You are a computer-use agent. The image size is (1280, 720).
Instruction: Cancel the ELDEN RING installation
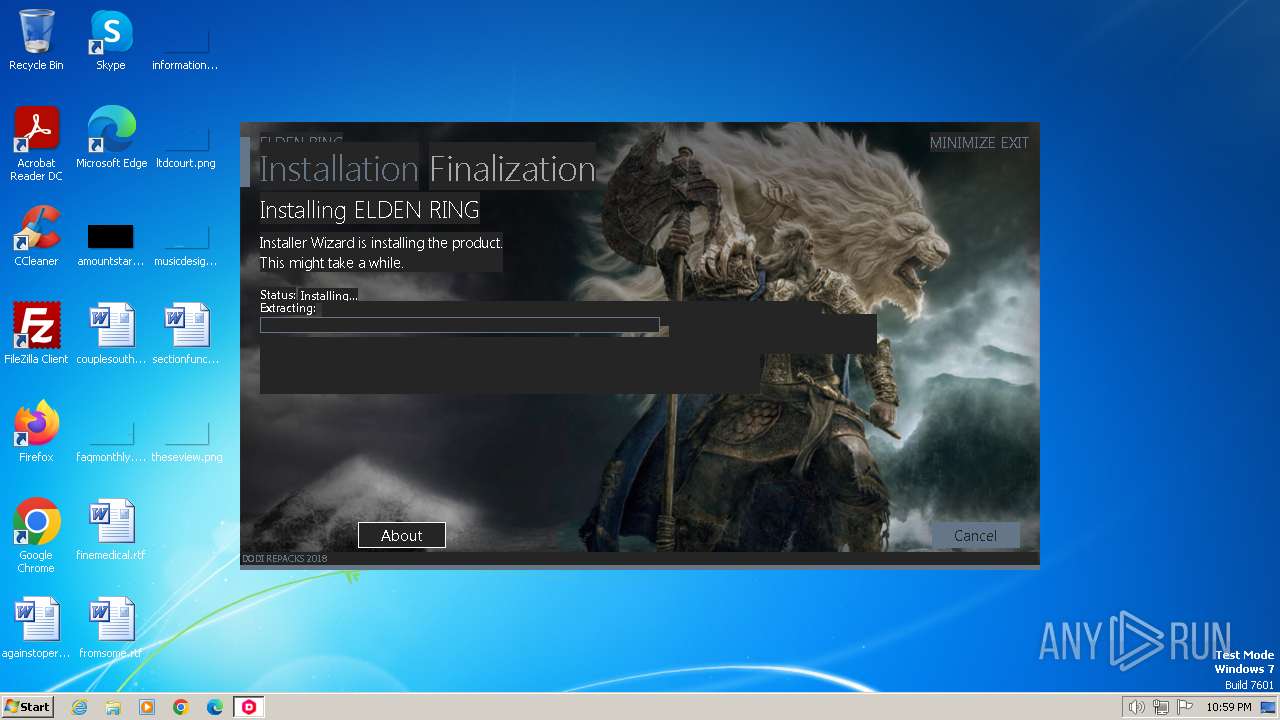[975, 535]
